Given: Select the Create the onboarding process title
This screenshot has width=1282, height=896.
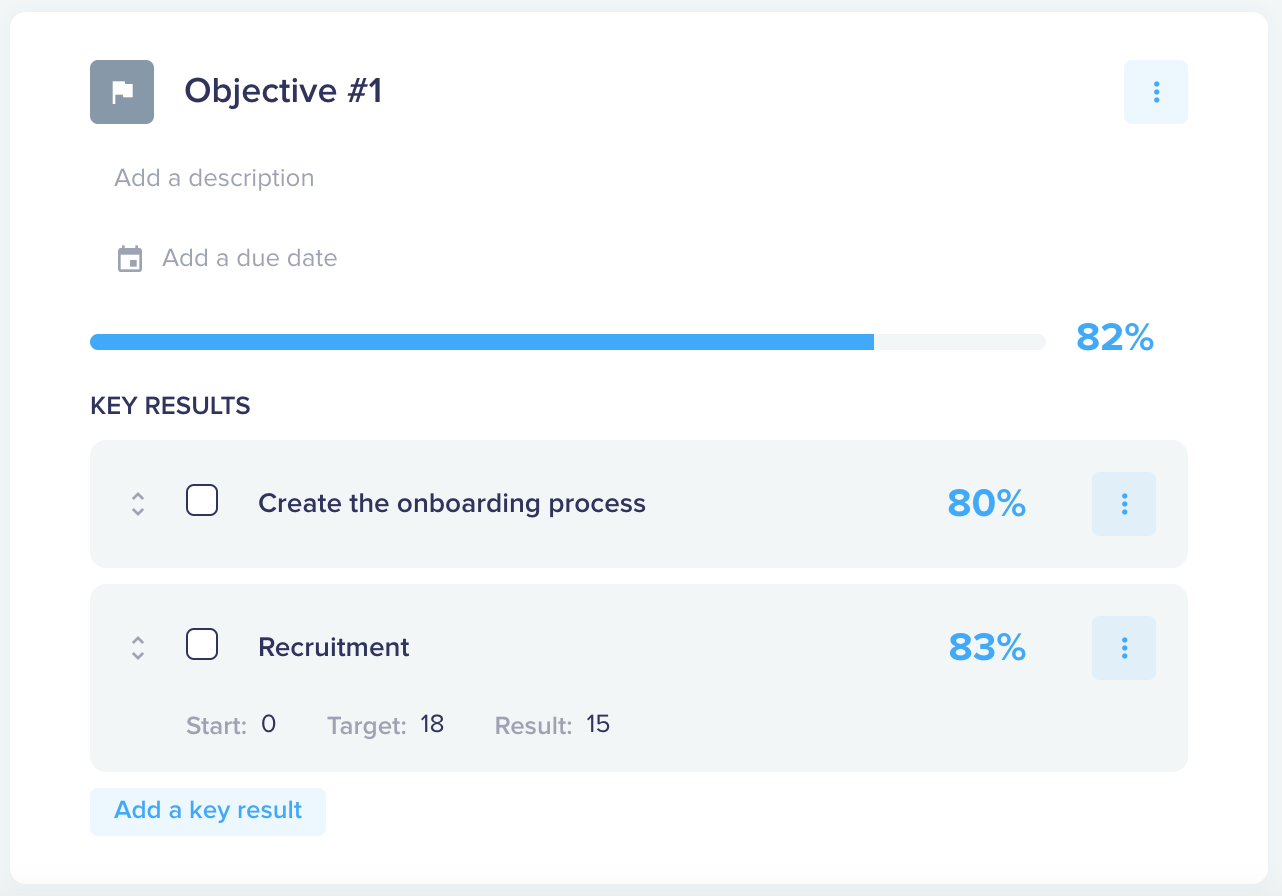Looking at the screenshot, I should pyautogui.click(x=452, y=503).
